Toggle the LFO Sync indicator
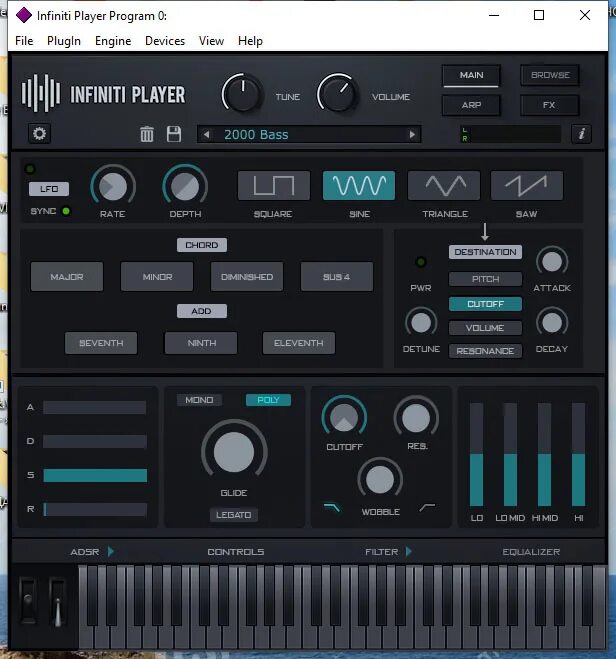 pyautogui.click(x=66, y=211)
